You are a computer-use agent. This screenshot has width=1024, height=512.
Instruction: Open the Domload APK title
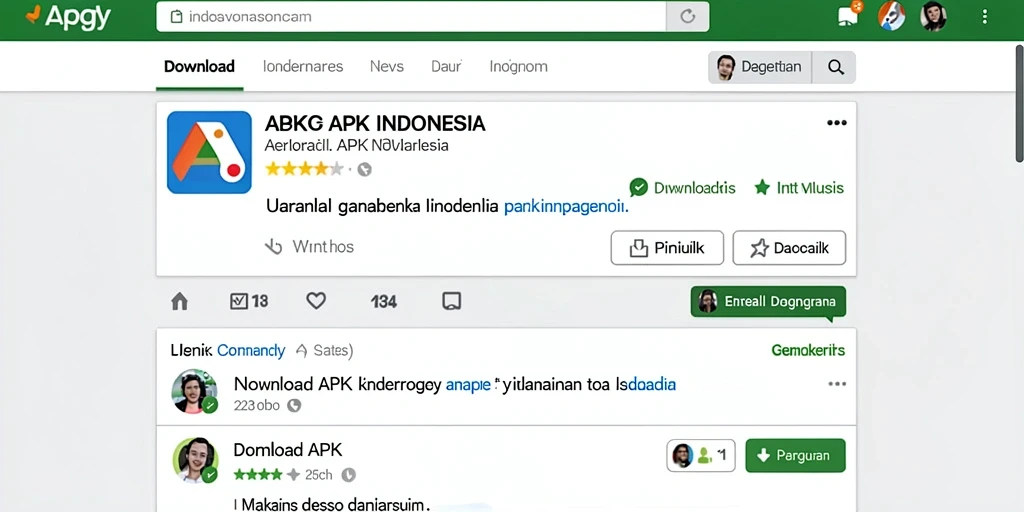pos(287,449)
